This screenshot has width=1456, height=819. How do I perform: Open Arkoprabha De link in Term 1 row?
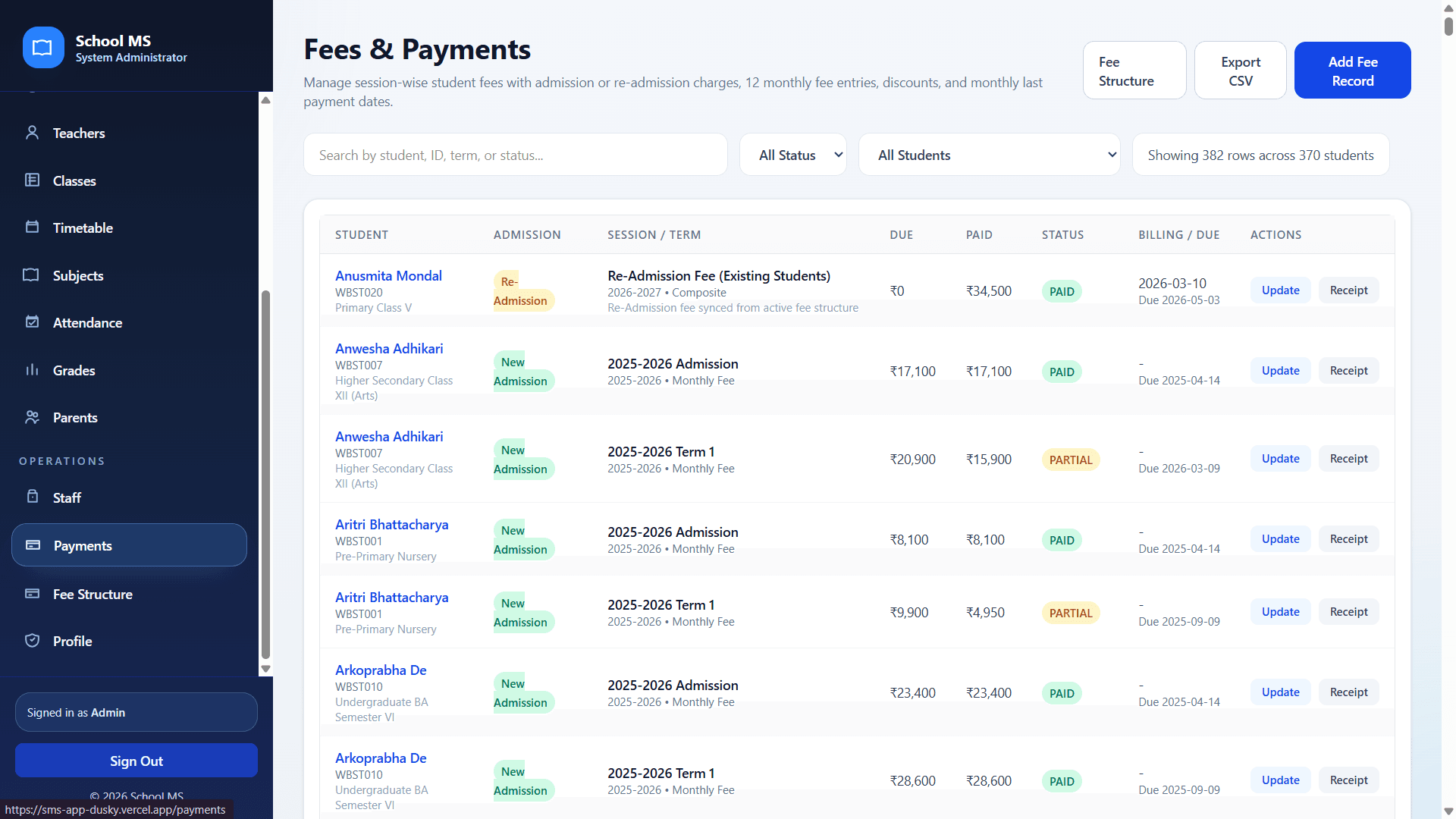point(381,758)
